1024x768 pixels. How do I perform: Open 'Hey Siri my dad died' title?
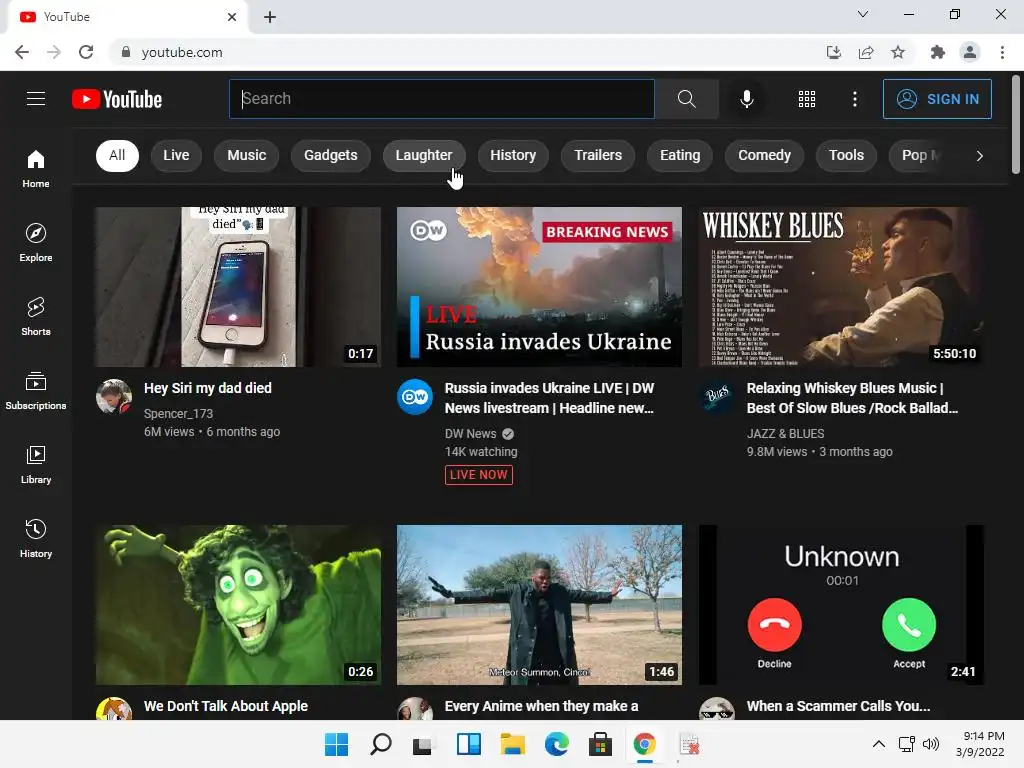pyautogui.click(x=208, y=388)
